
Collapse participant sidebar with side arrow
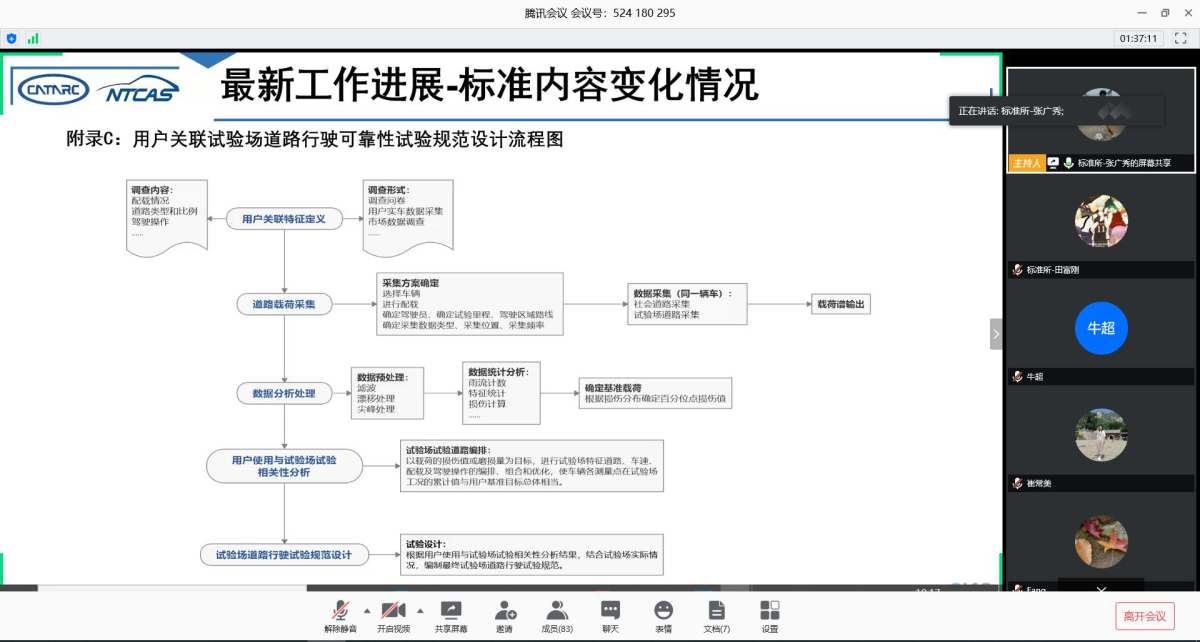click(x=996, y=334)
